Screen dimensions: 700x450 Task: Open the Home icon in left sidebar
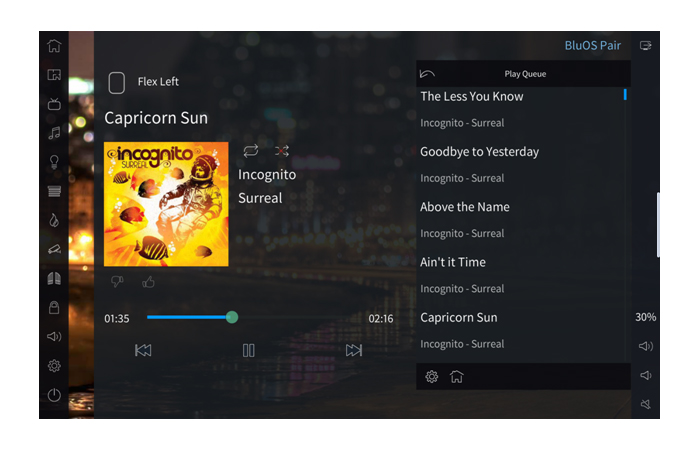coord(54,46)
